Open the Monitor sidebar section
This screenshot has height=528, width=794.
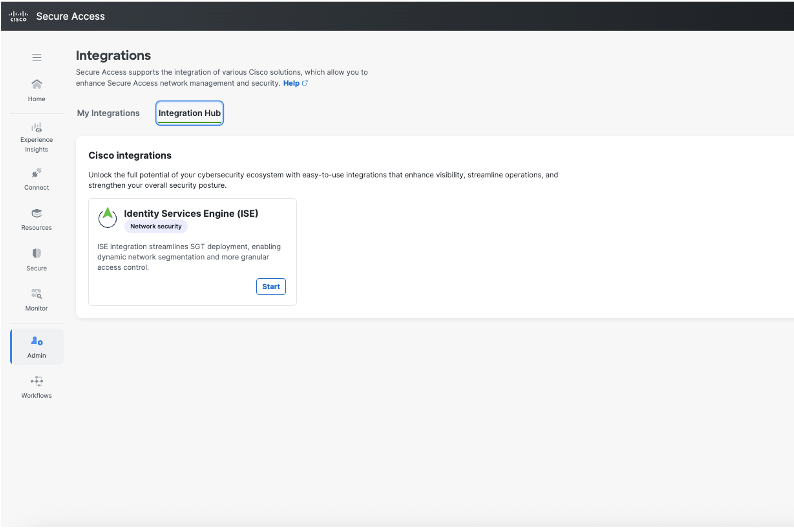[36, 300]
